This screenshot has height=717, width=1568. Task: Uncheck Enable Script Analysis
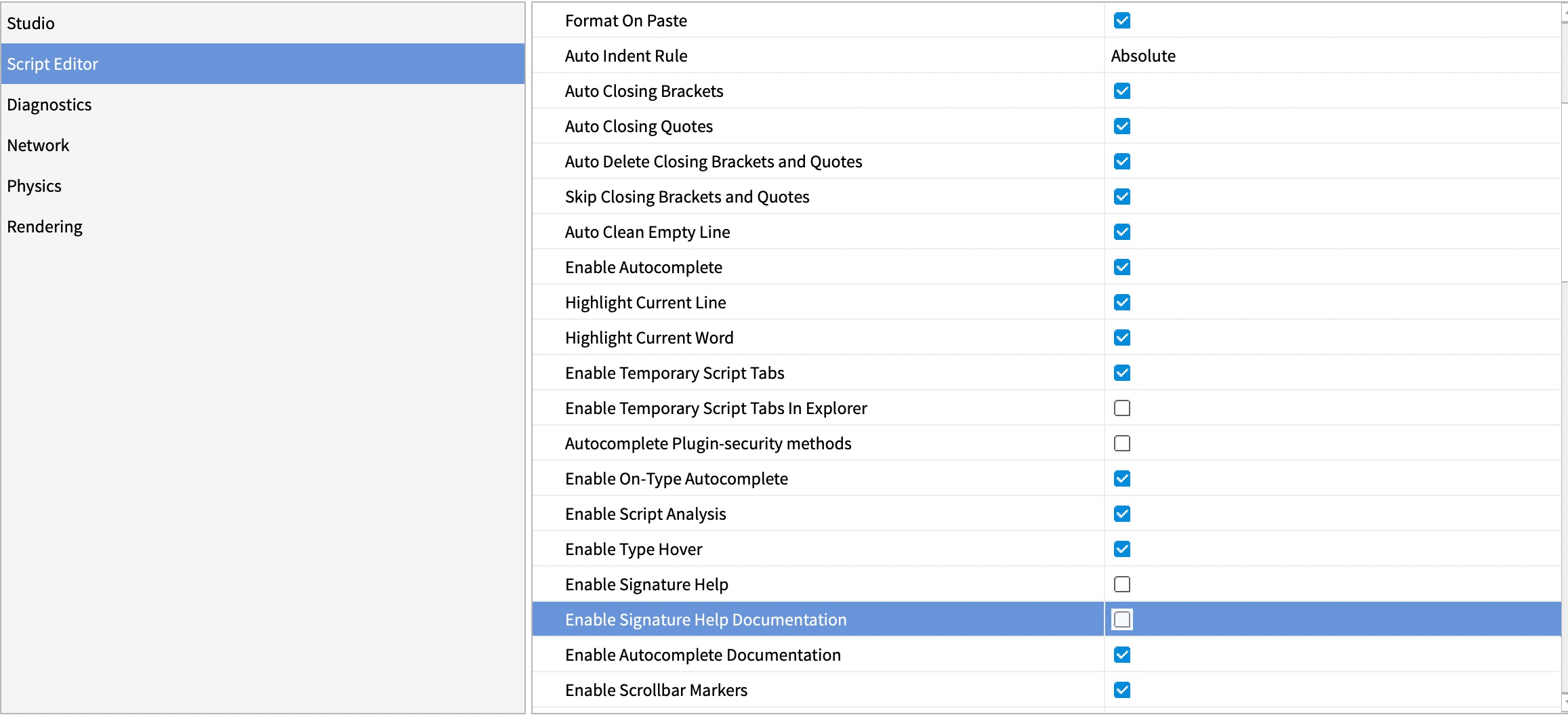(1122, 514)
